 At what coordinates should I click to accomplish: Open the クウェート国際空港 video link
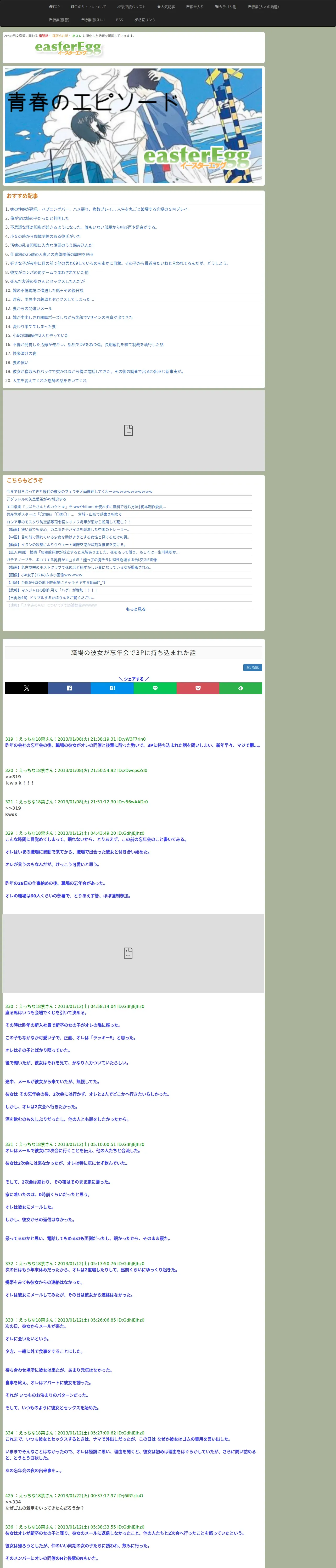66,545
